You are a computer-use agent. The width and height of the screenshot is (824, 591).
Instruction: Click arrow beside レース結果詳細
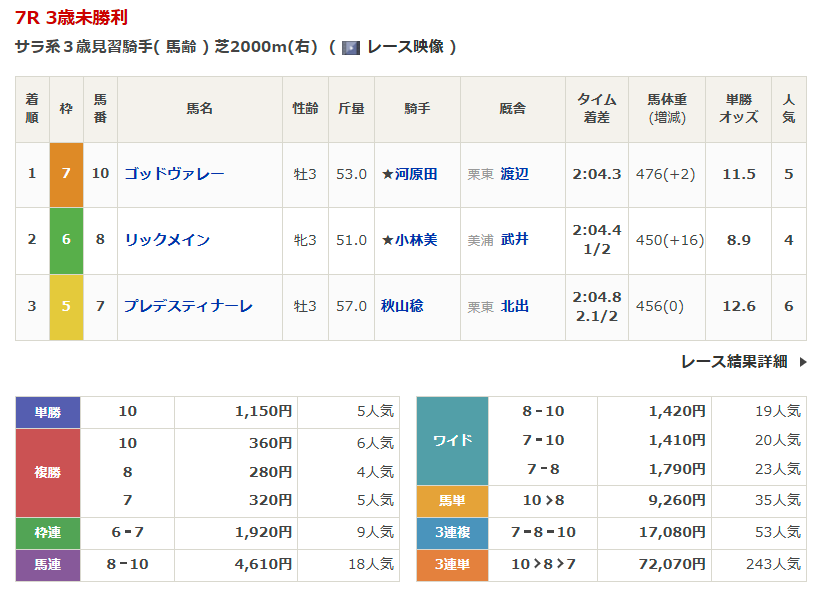coord(802,362)
